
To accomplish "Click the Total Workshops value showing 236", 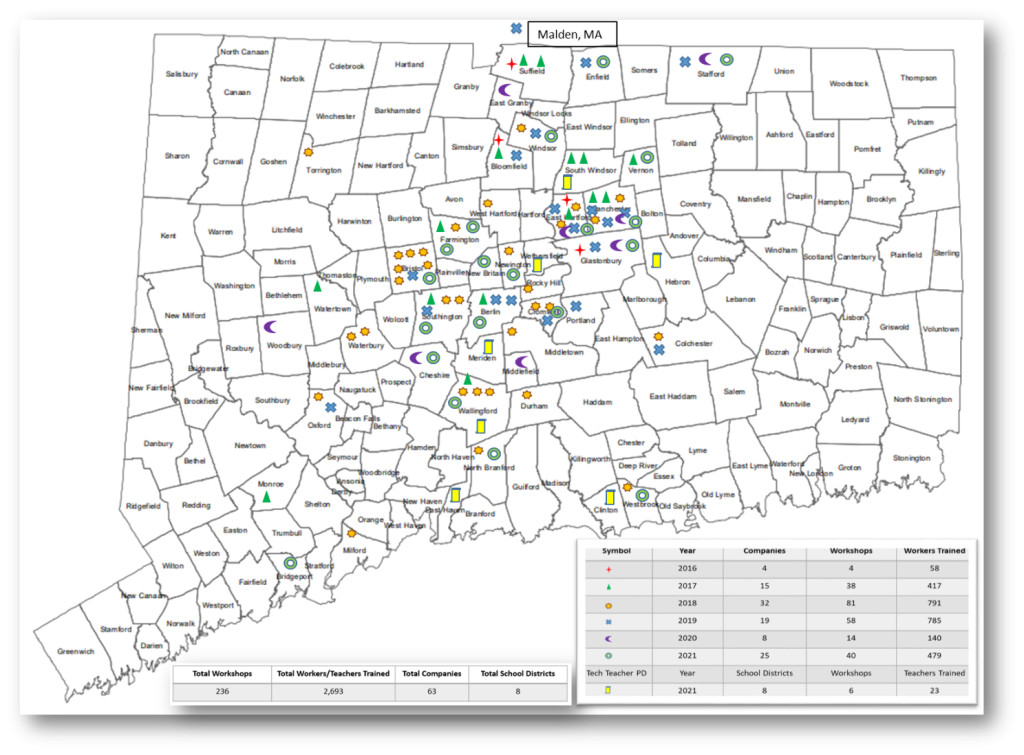I will (x=221, y=692).
